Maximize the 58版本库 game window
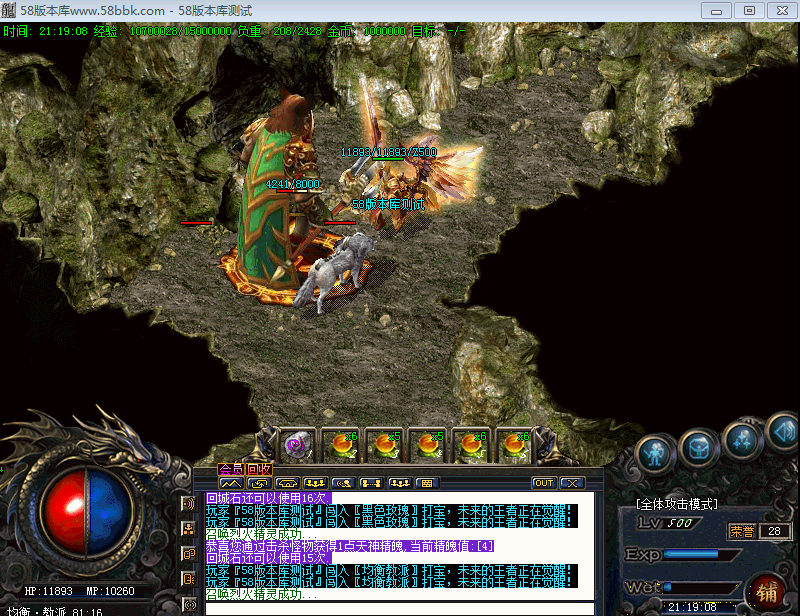The width and height of the screenshot is (800, 616). point(749,11)
